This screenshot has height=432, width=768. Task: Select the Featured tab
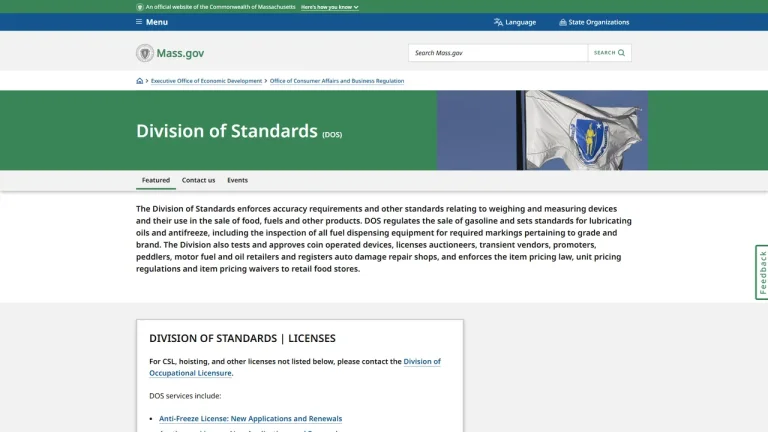tap(156, 180)
